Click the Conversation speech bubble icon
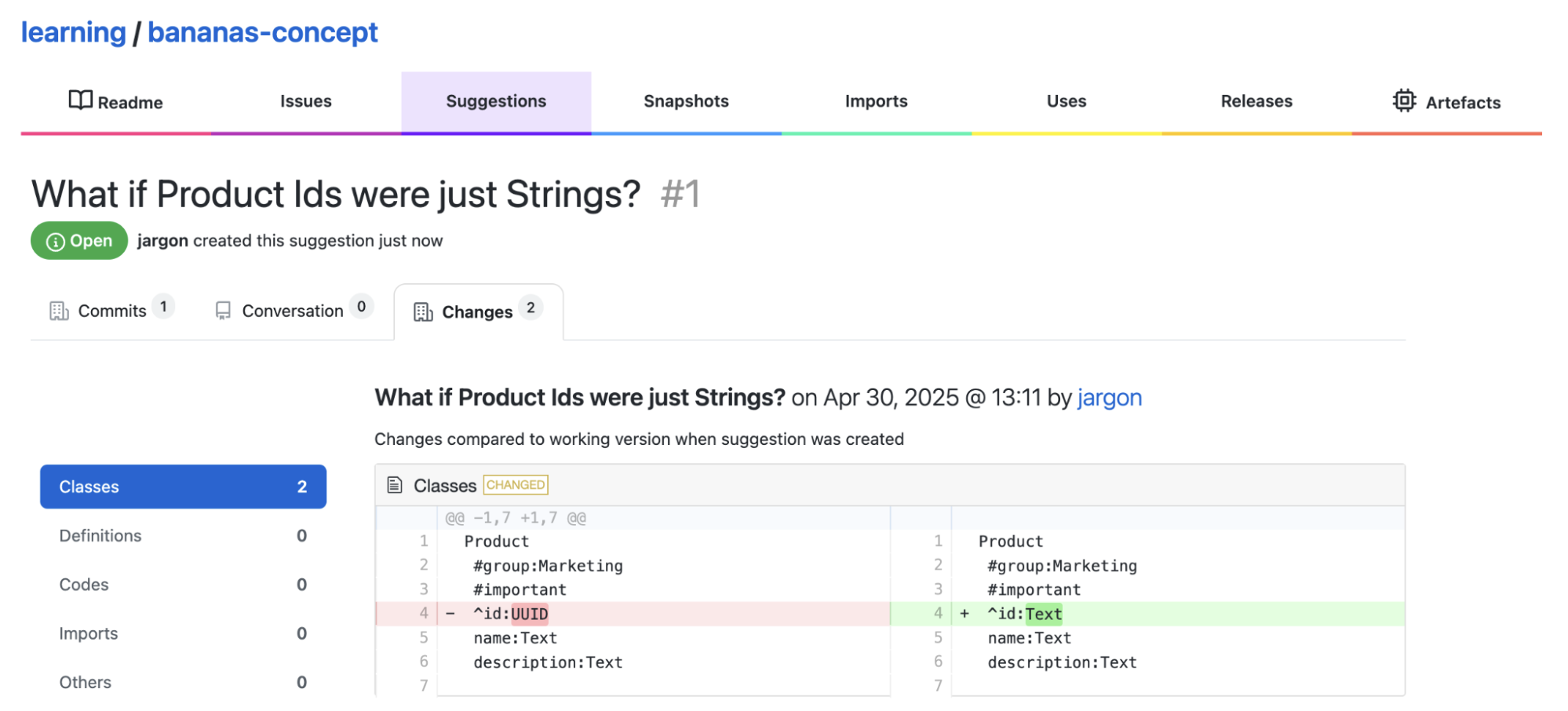This screenshot has height=711, width=1568. 223,312
